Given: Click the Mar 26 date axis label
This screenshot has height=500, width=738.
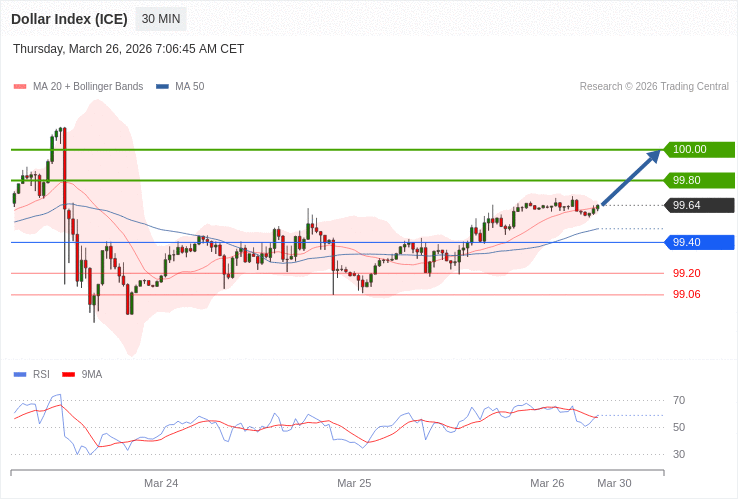Looking at the screenshot, I should (547, 483).
